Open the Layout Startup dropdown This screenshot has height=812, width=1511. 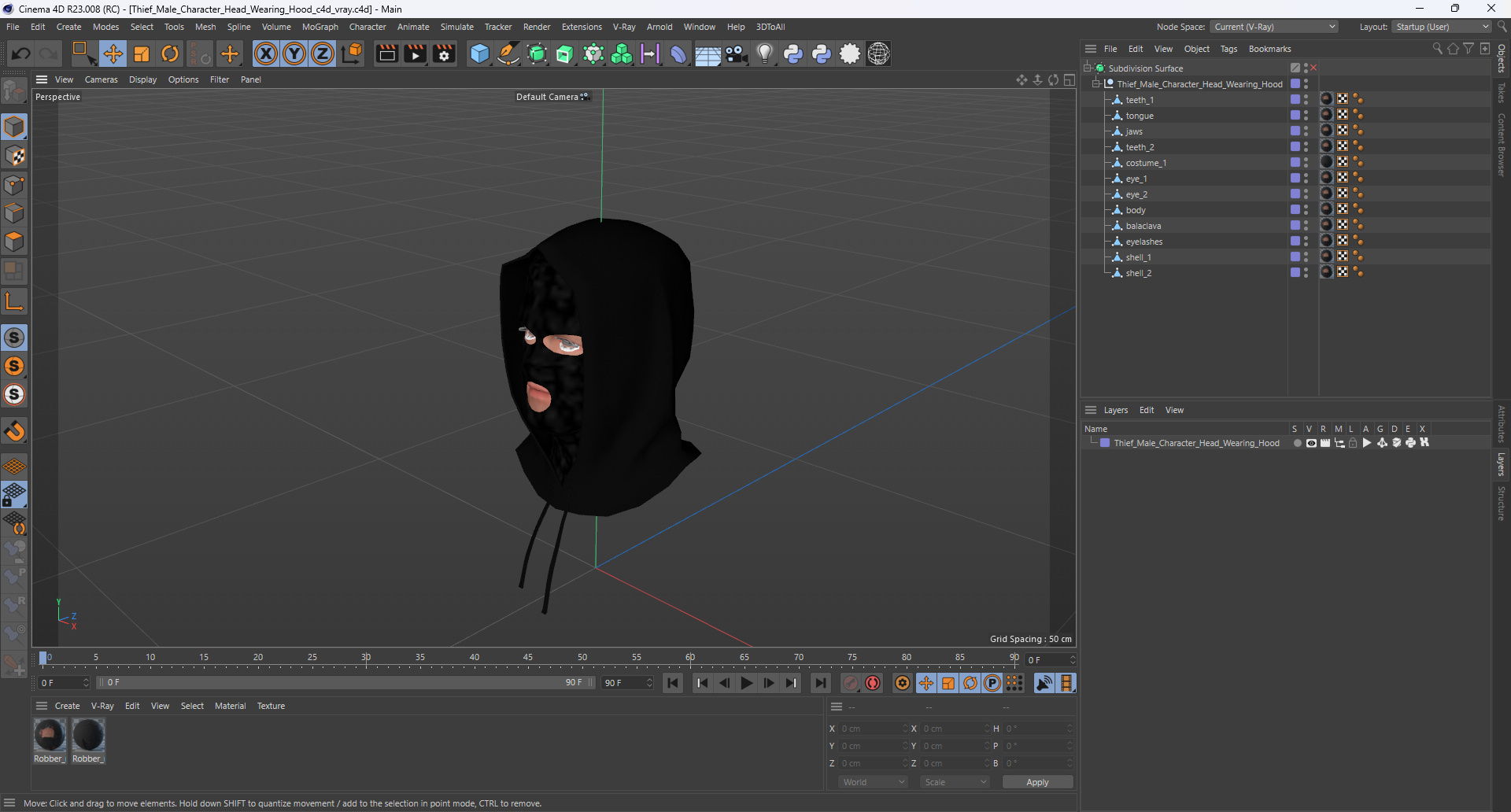click(1442, 27)
